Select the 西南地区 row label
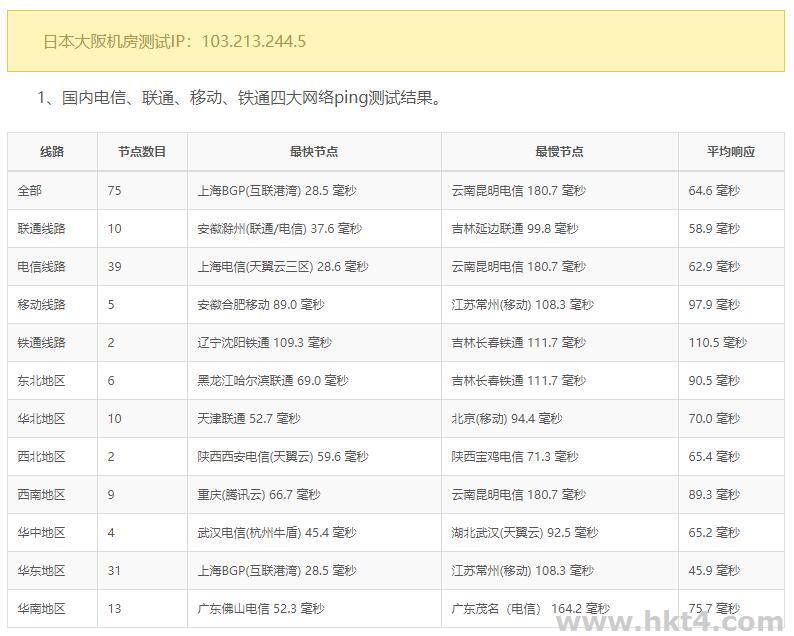Screen dimensions: 794x636 pyautogui.click(x=42, y=494)
